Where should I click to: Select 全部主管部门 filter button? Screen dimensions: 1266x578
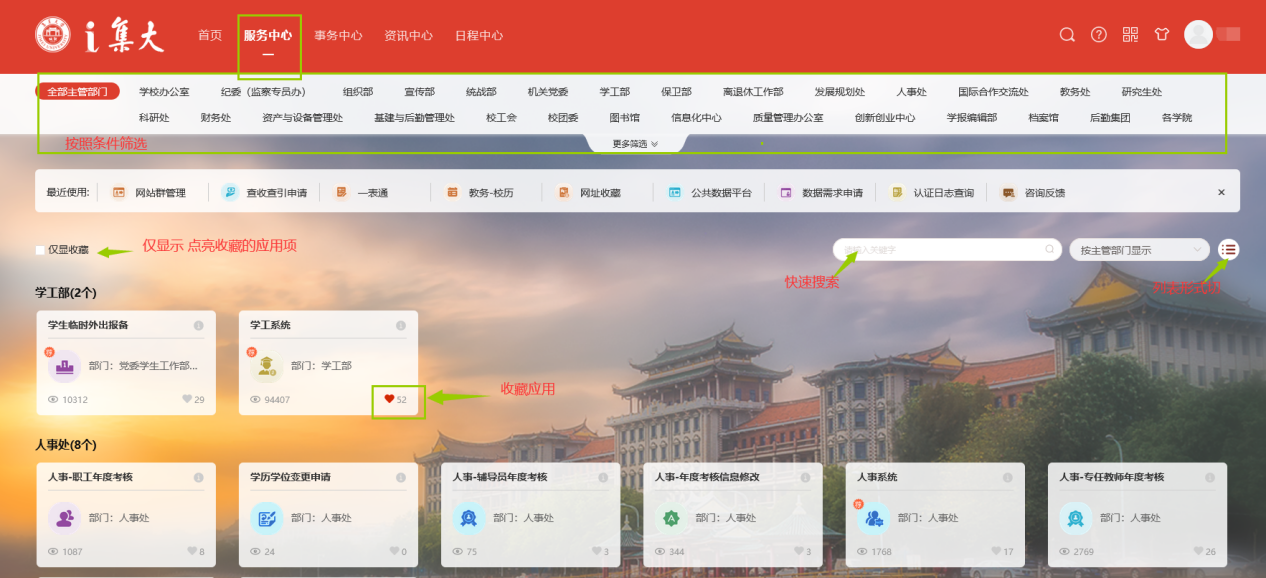click(x=78, y=92)
